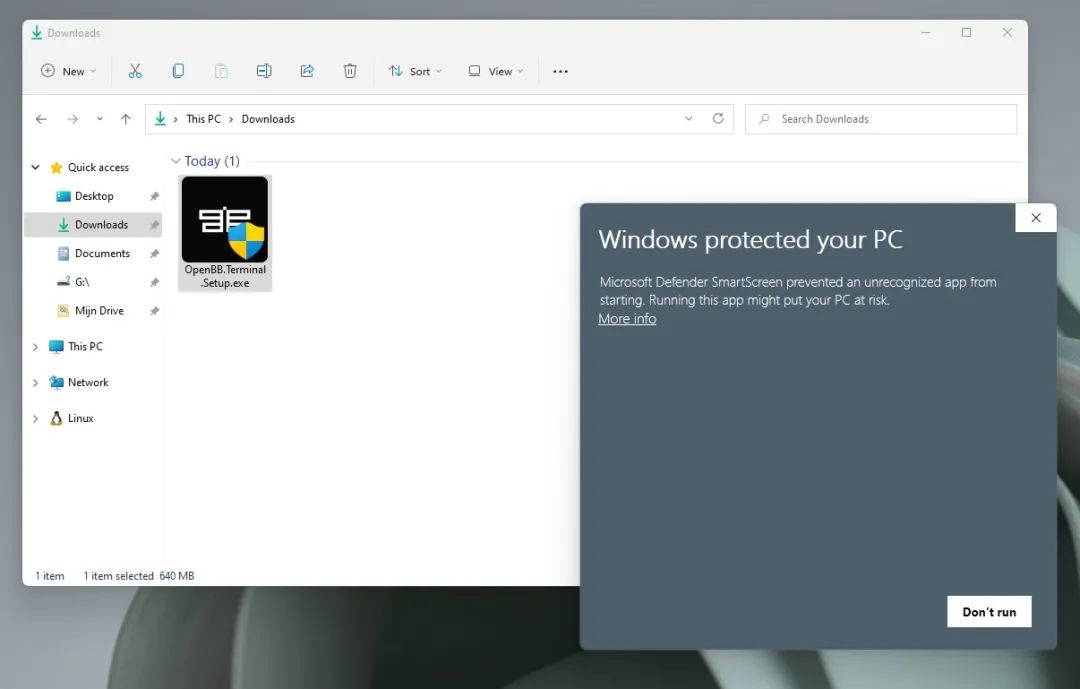
Task: Click the Downloads window title icon
Action: [37, 33]
